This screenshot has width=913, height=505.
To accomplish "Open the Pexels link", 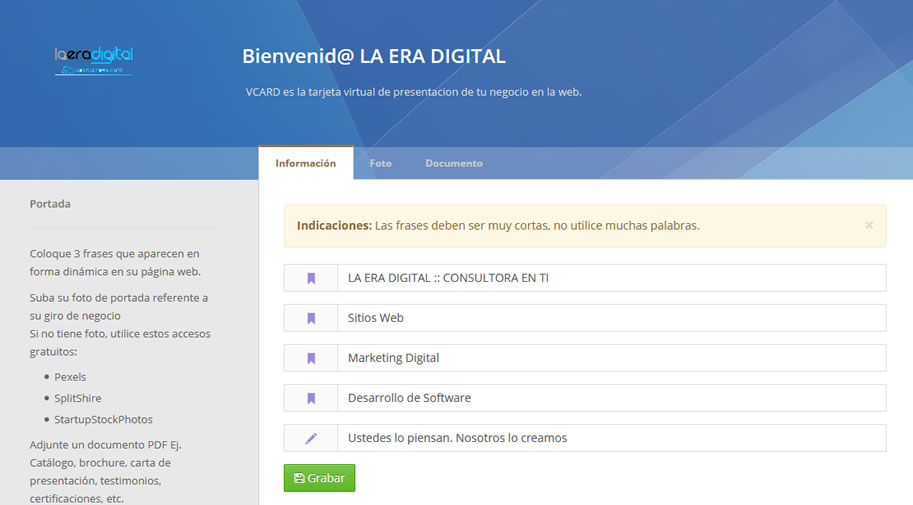I will tap(70, 377).
